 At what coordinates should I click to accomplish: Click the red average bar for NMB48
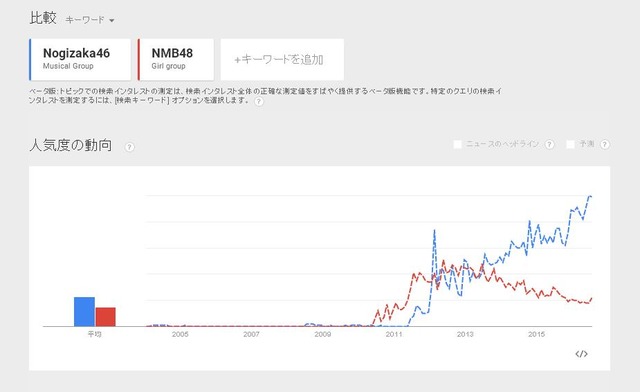click(105, 317)
